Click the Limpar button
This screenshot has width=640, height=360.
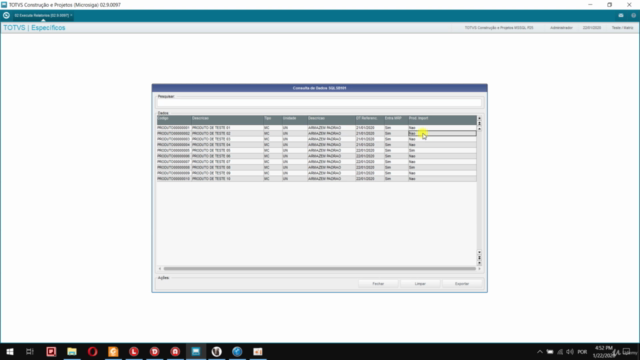click(x=420, y=284)
